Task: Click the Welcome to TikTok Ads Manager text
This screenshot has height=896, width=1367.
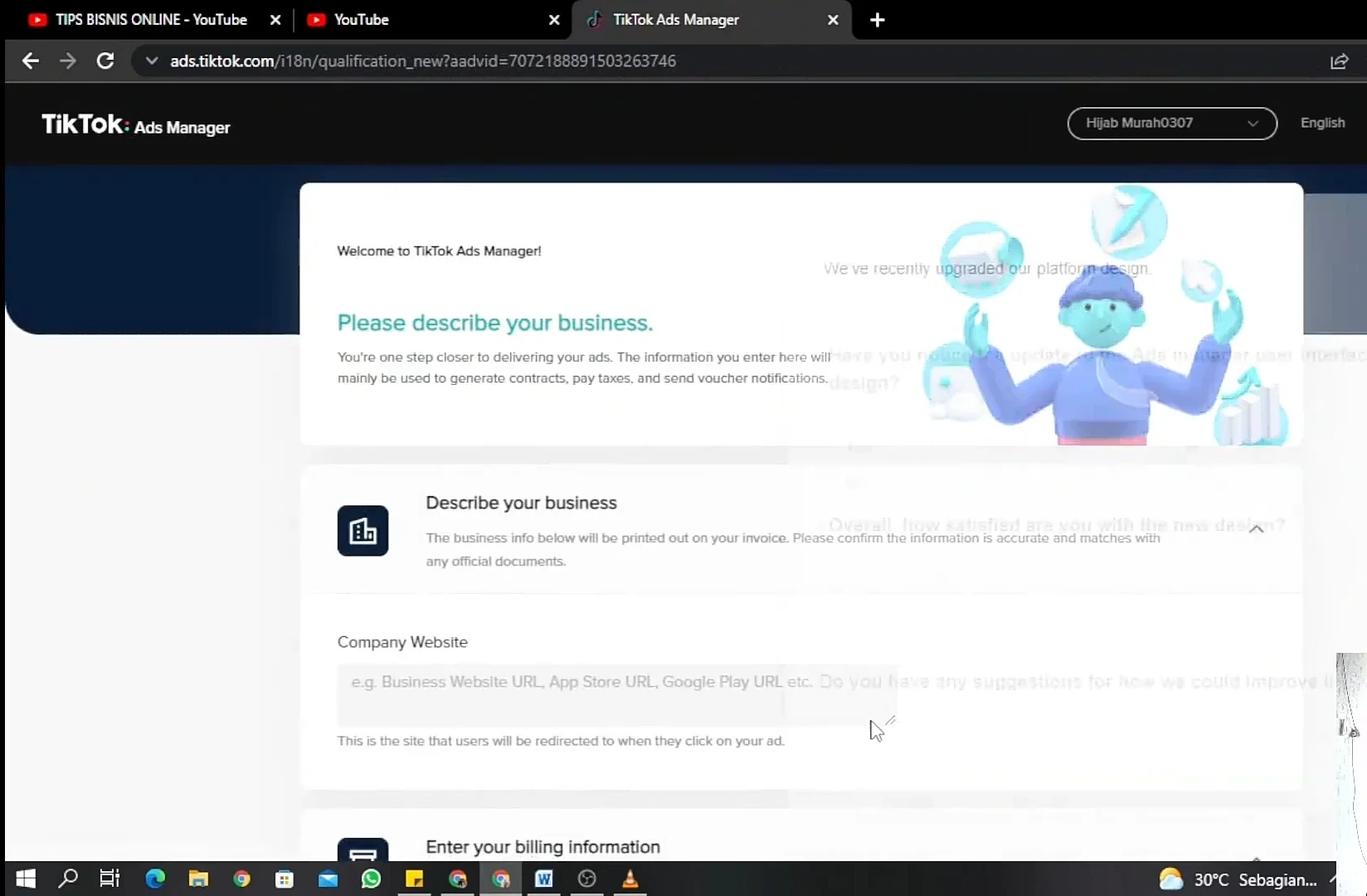Action: coord(439,251)
